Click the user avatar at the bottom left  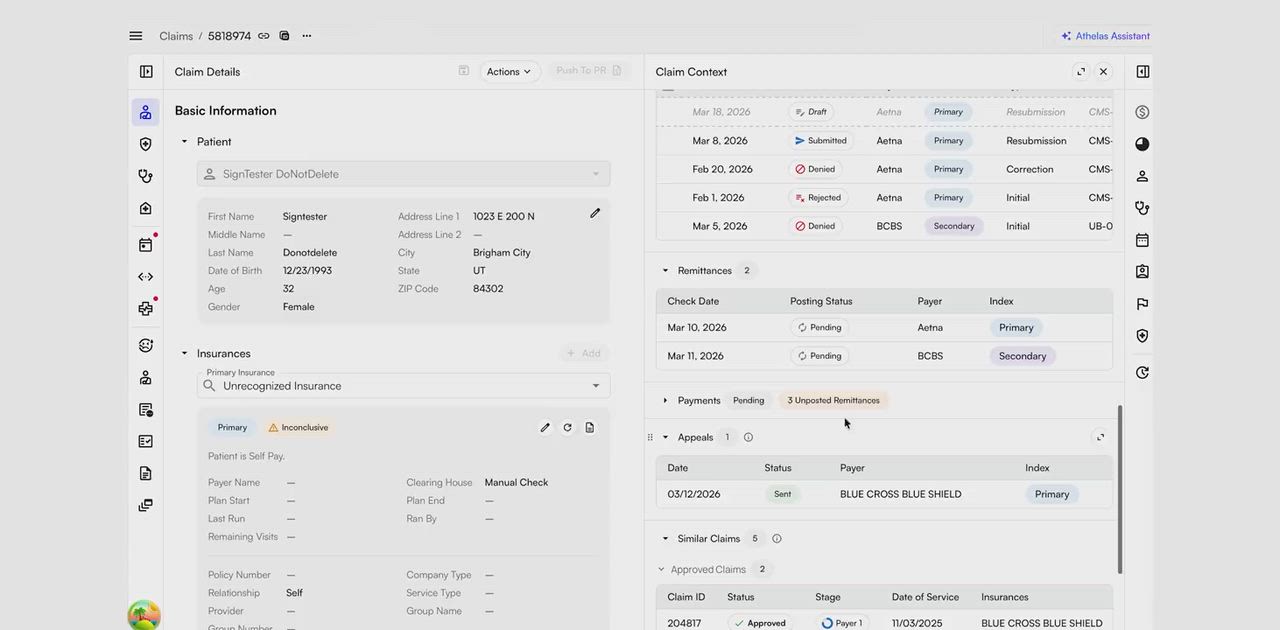point(144,615)
